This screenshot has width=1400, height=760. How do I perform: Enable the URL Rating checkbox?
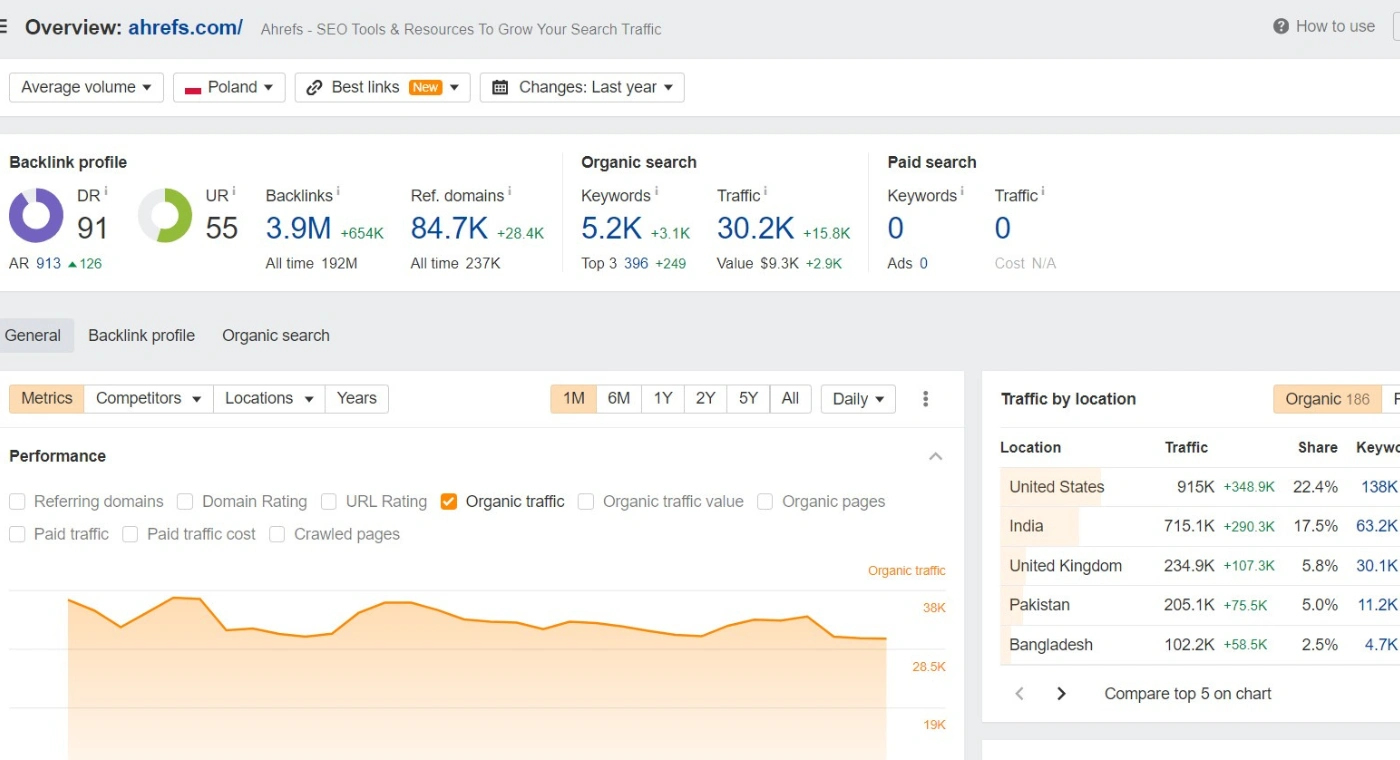click(329, 502)
